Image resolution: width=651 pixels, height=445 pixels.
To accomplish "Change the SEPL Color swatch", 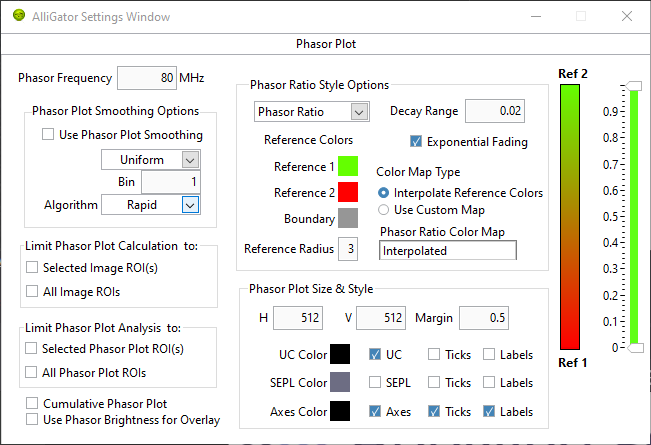I will 340,382.
